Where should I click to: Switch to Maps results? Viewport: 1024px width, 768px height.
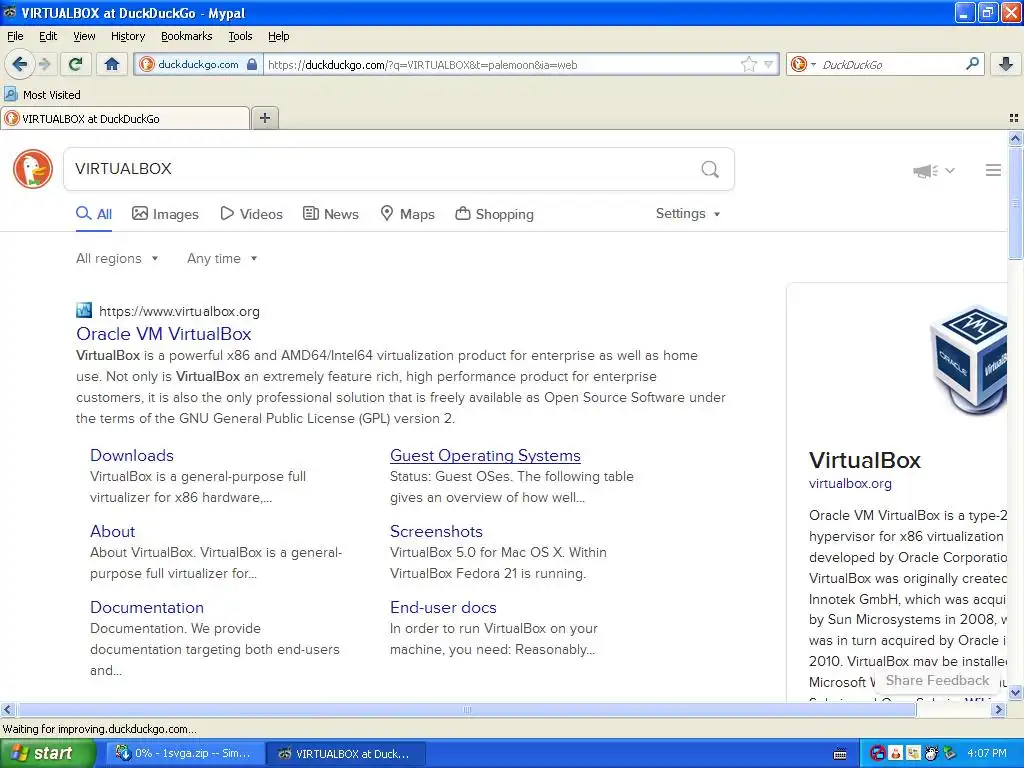408,214
